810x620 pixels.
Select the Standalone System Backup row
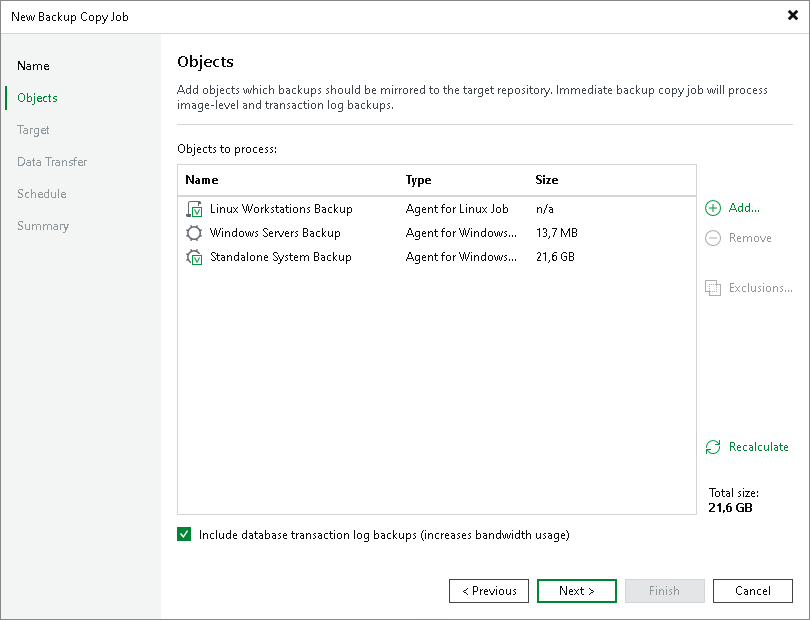437,257
